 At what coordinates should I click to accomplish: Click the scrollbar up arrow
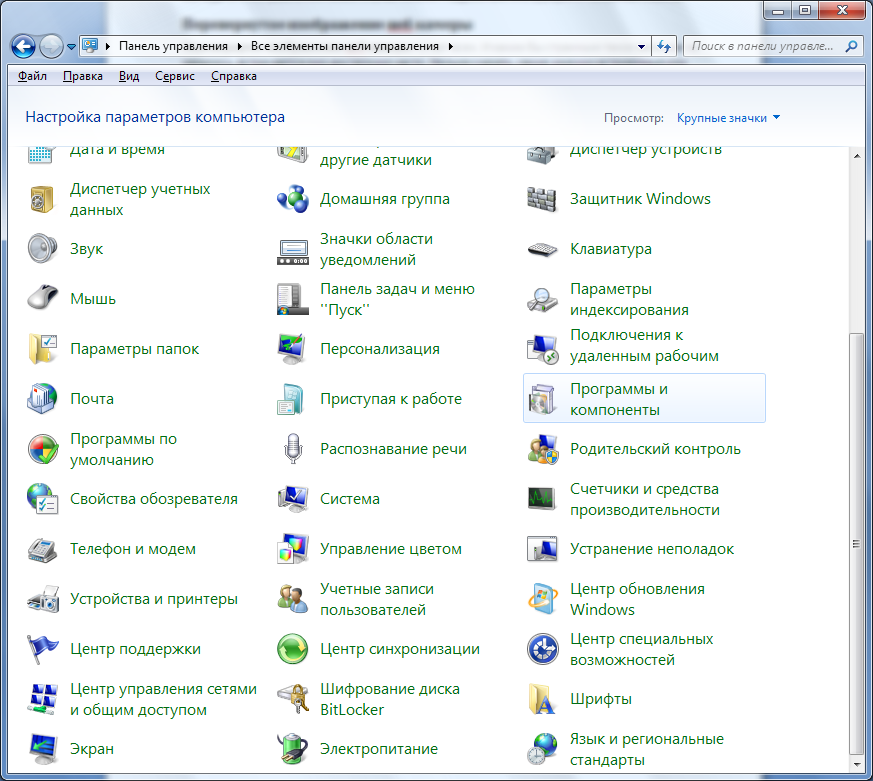coord(857,156)
